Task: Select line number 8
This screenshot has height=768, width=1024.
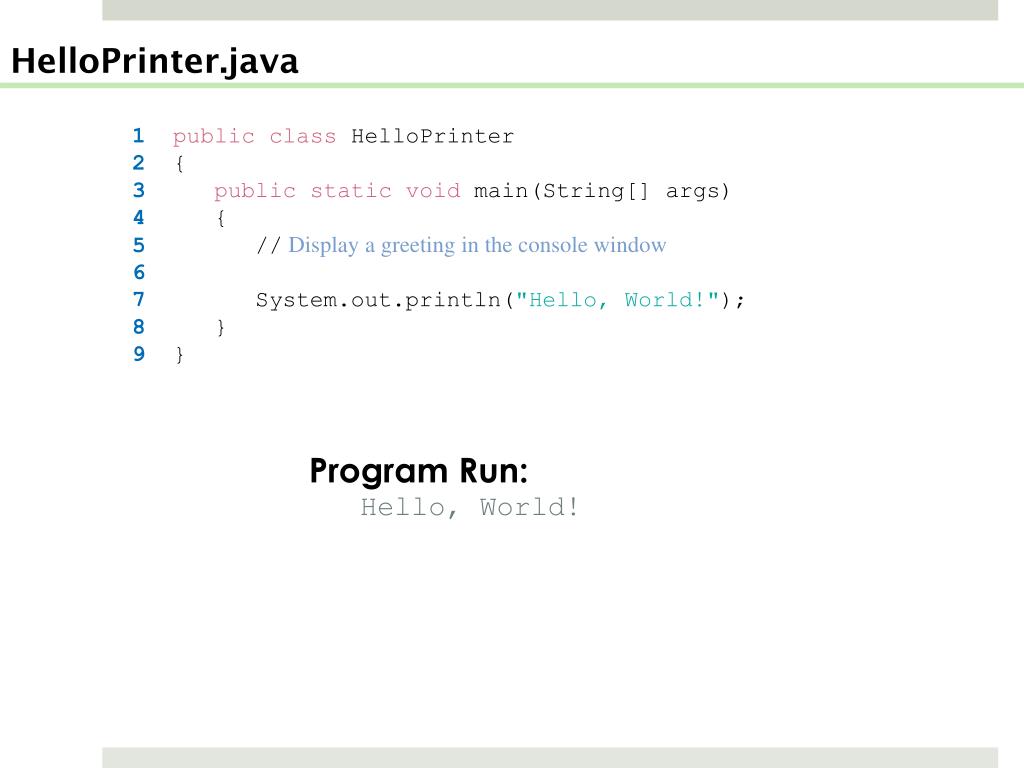Action: (138, 327)
